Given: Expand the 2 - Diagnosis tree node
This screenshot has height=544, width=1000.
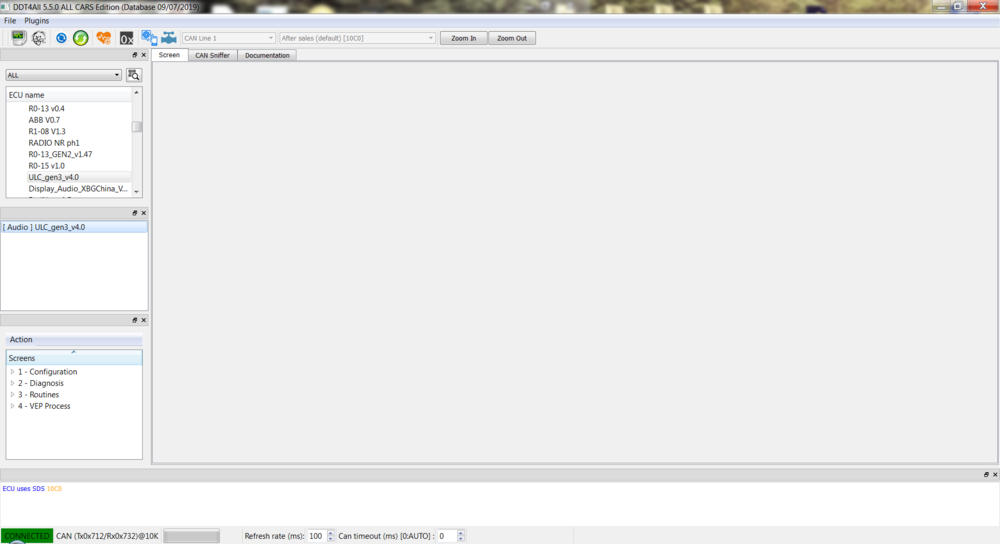Looking at the screenshot, I should point(12,383).
